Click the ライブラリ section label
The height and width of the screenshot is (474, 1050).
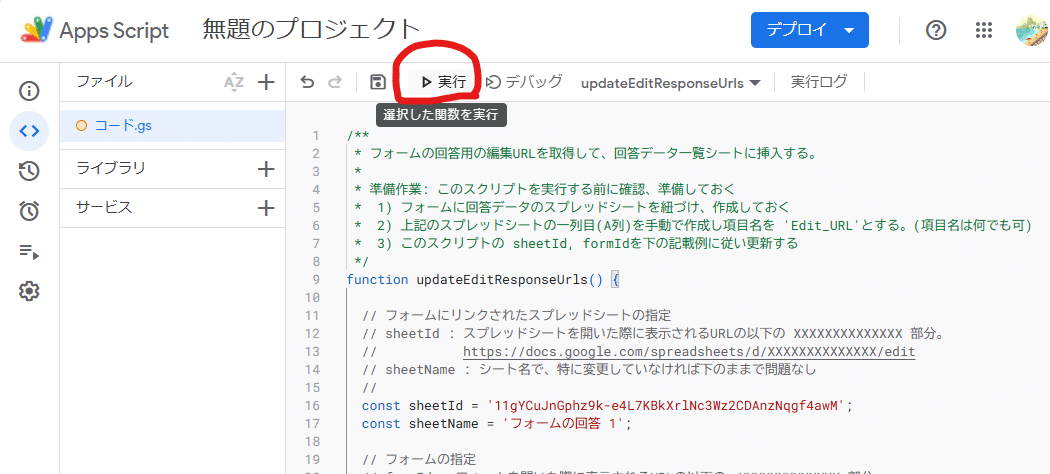pyautogui.click(x=110, y=168)
